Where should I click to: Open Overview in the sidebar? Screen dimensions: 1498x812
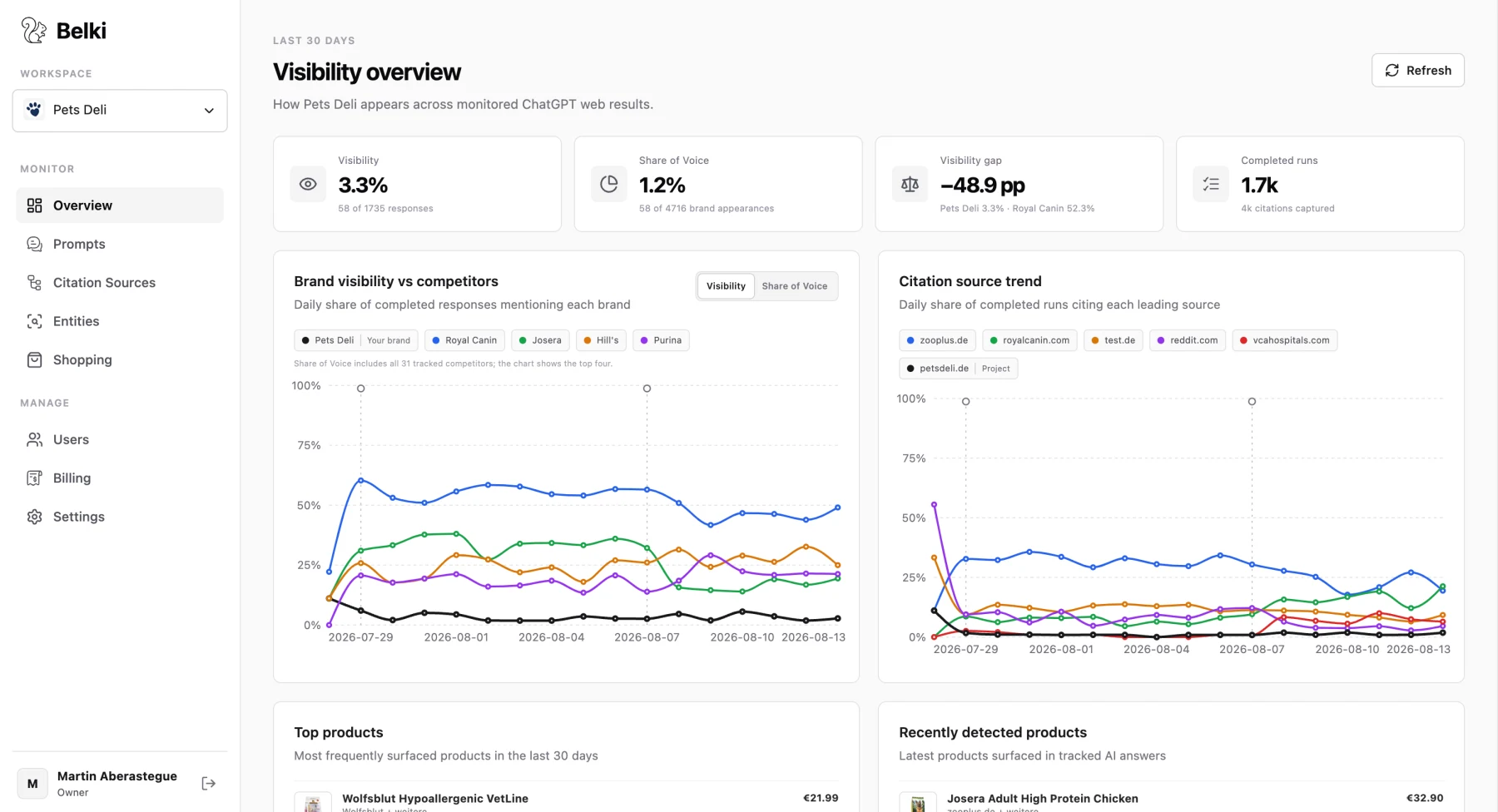(120, 205)
